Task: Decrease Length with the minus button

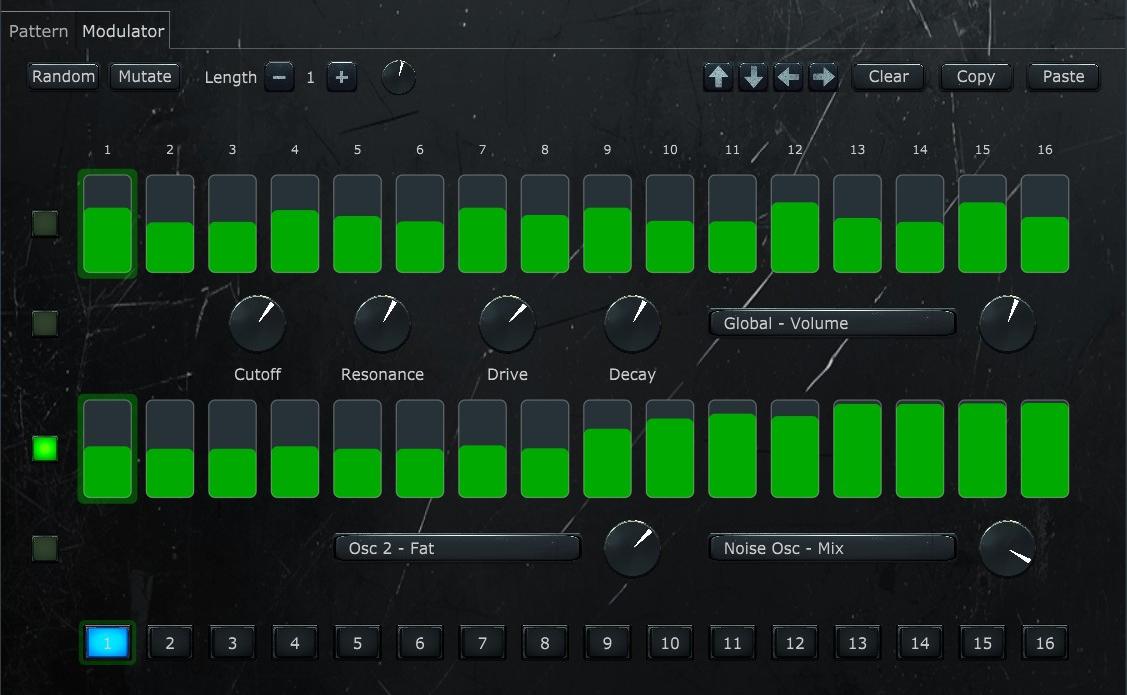Action: point(279,77)
